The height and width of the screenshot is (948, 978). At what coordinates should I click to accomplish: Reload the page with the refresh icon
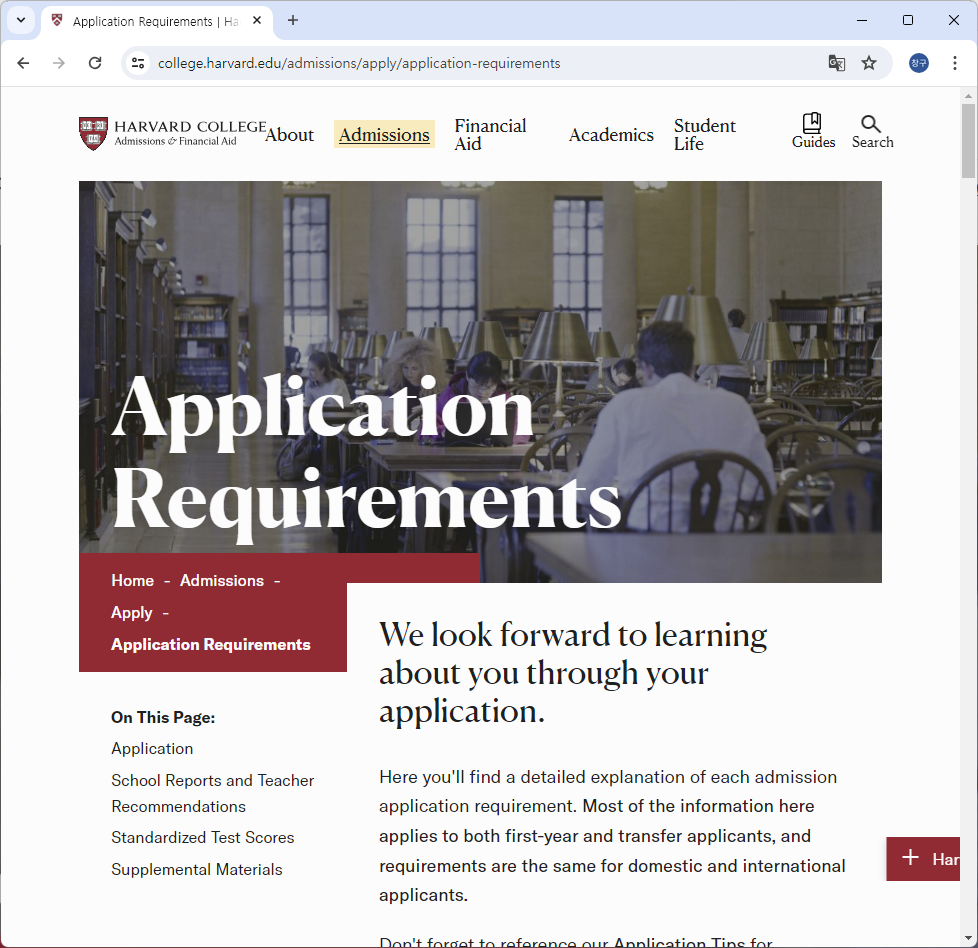click(95, 63)
